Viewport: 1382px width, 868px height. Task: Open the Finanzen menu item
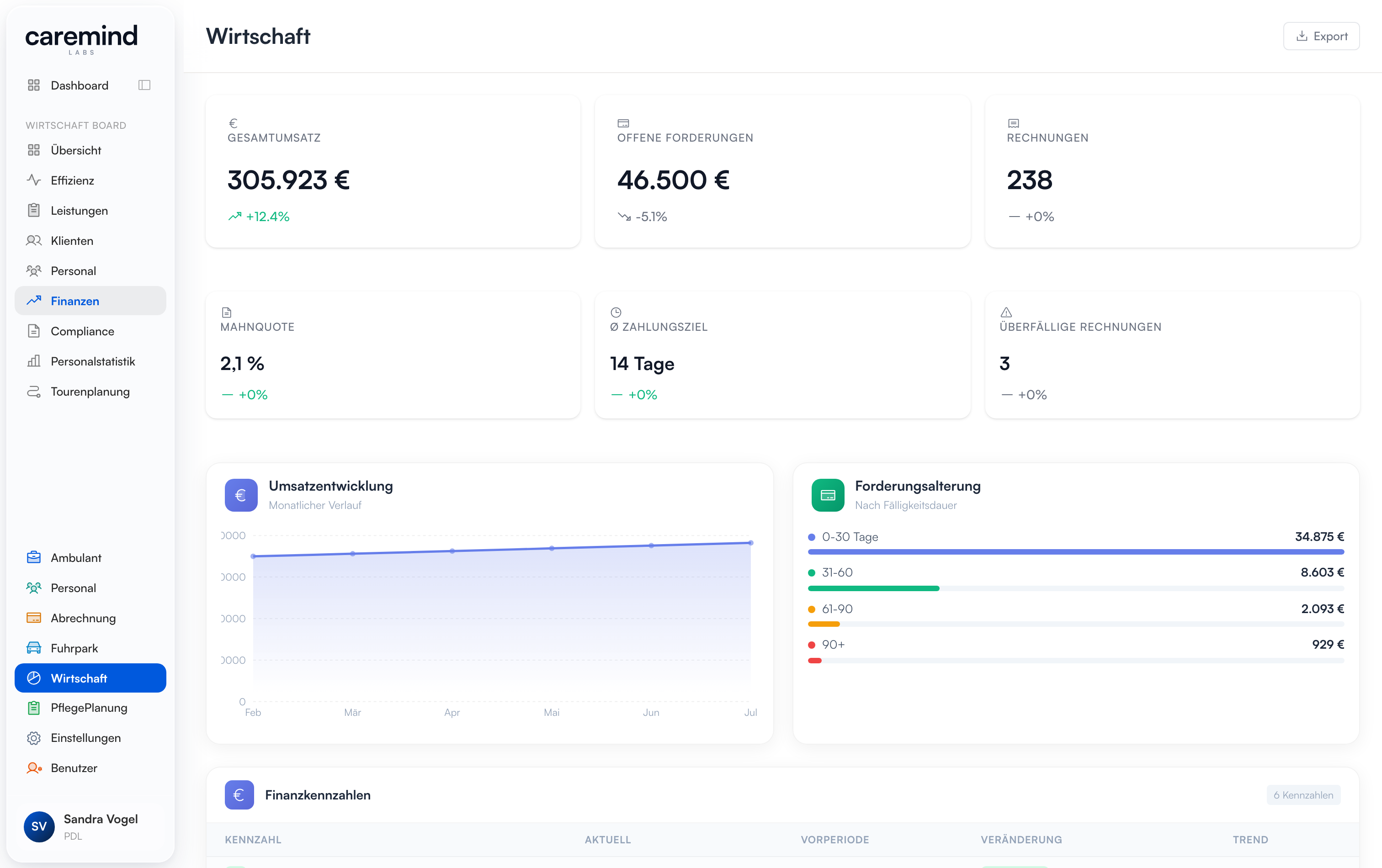point(90,301)
